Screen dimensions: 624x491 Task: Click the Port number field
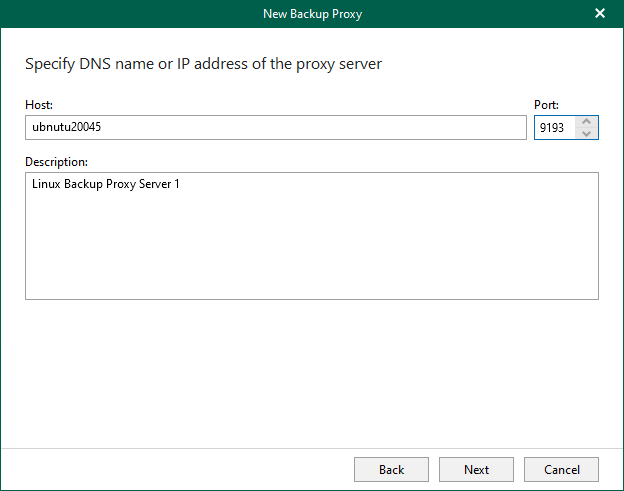pos(555,128)
